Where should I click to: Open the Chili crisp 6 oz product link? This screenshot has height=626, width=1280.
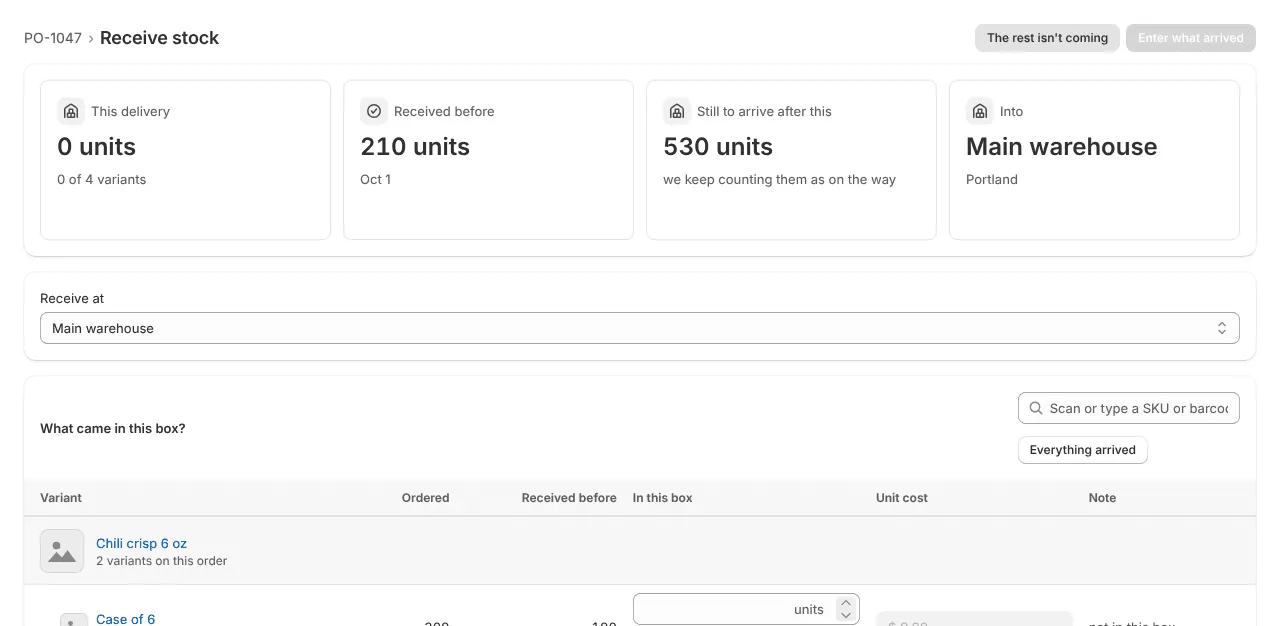click(141, 543)
